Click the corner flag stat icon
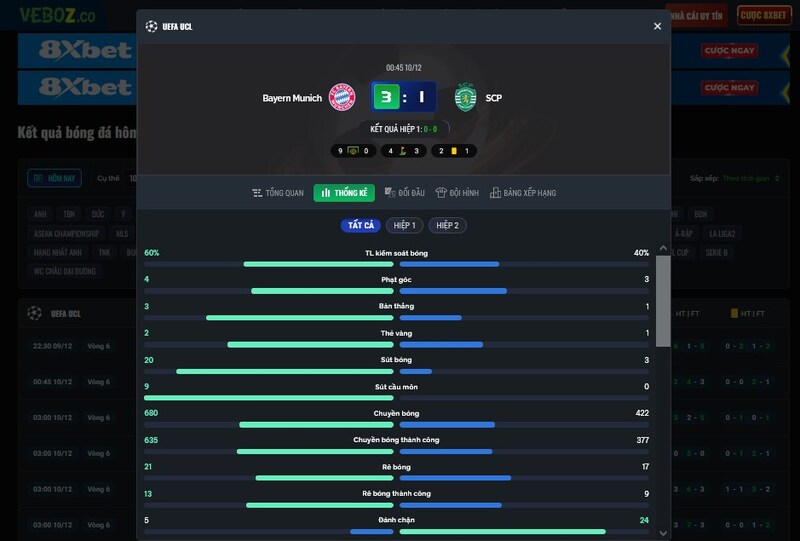This screenshot has height=541, width=800. pyautogui.click(x=403, y=151)
